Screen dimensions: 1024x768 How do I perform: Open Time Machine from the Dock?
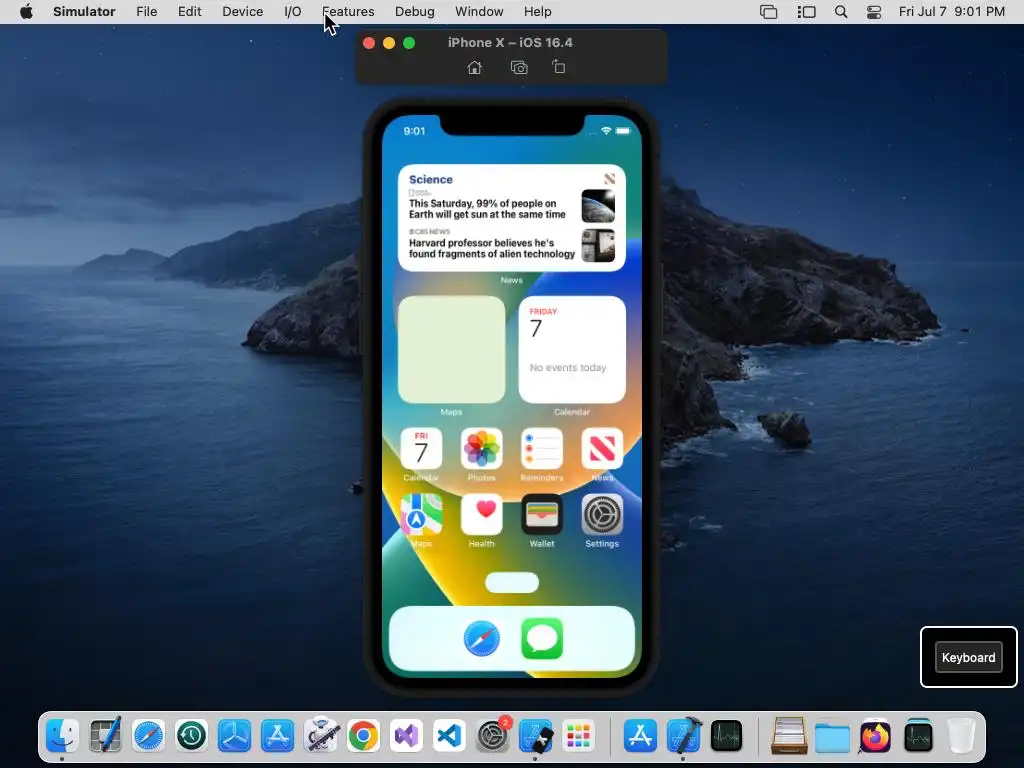pyautogui.click(x=191, y=736)
